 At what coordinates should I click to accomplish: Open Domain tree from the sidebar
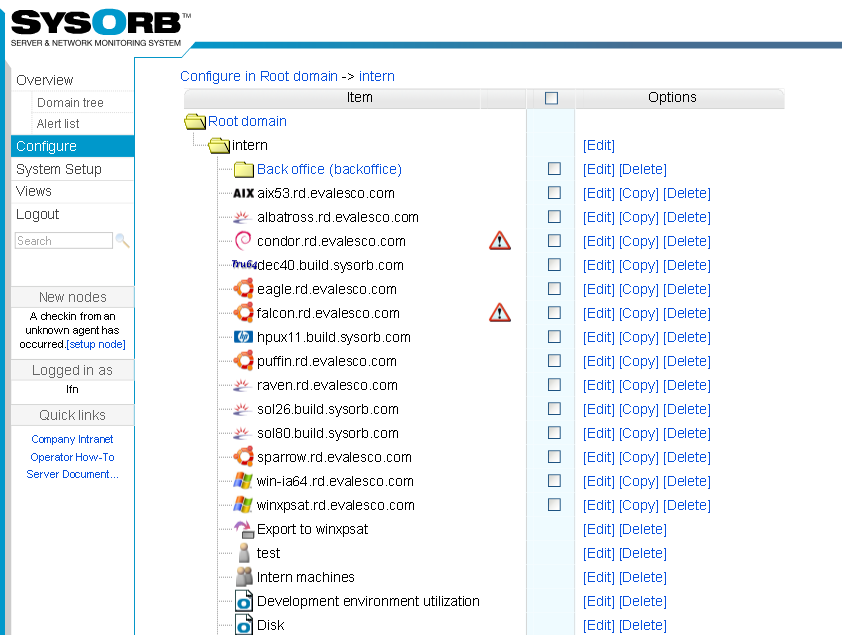click(x=70, y=103)
